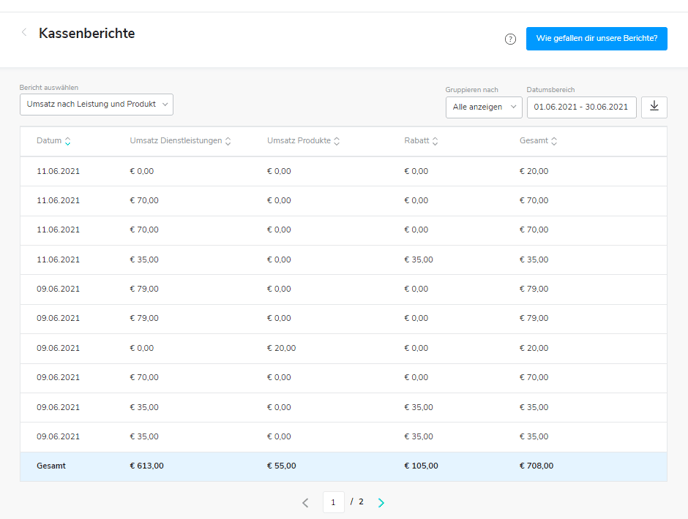
Task: Sort by Umsatz Produkte column
Action: (x=337, y=141)
